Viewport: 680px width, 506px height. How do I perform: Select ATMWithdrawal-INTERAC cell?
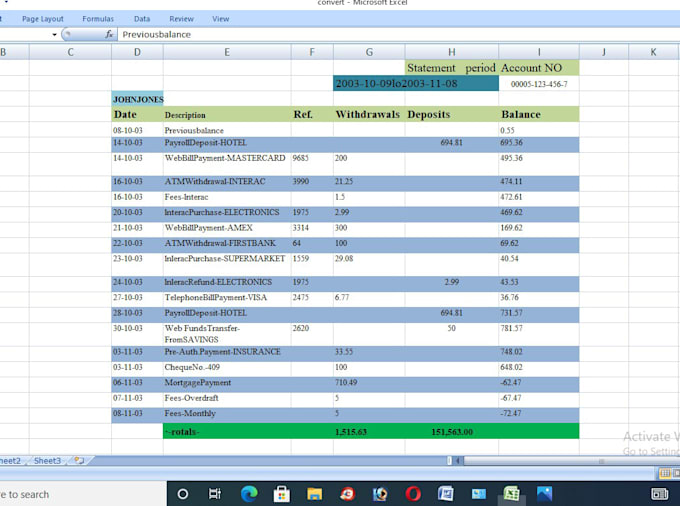[227, 181]
